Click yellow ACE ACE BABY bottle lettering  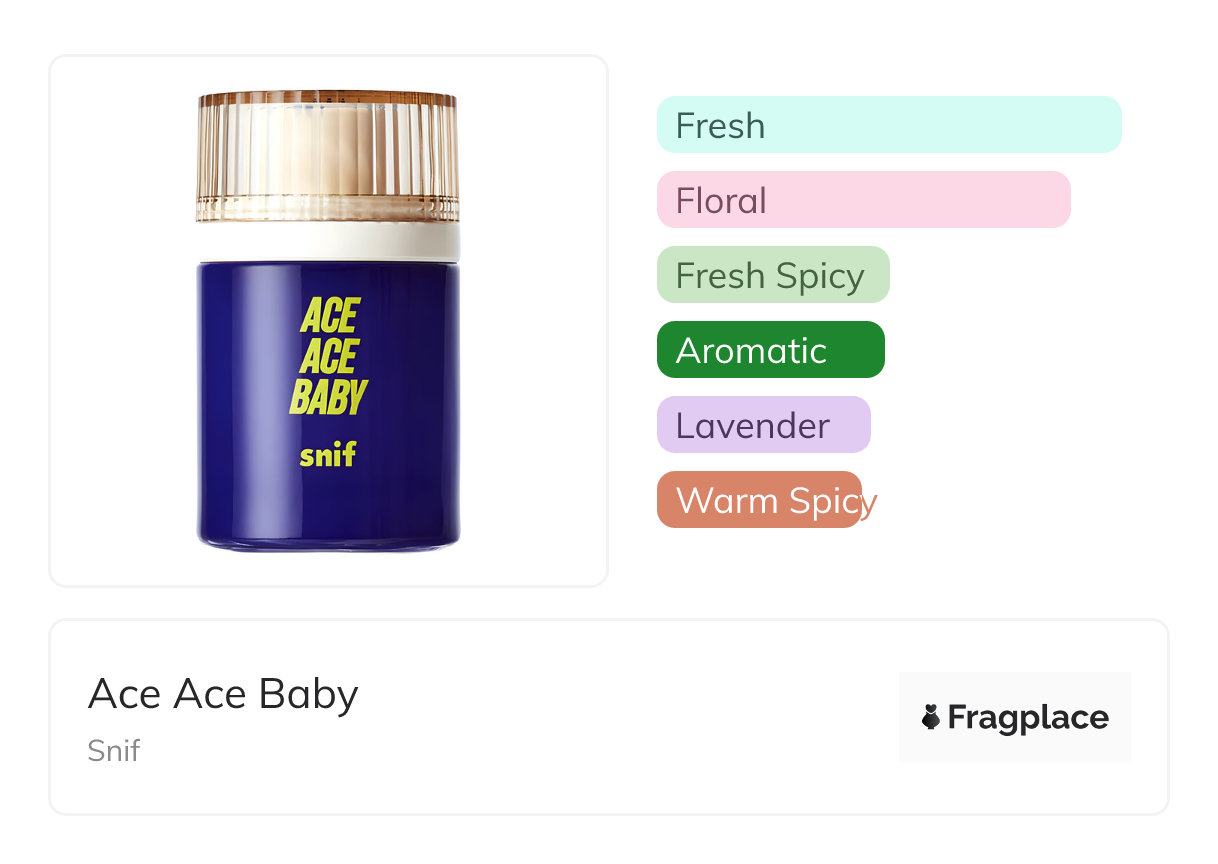329,357
